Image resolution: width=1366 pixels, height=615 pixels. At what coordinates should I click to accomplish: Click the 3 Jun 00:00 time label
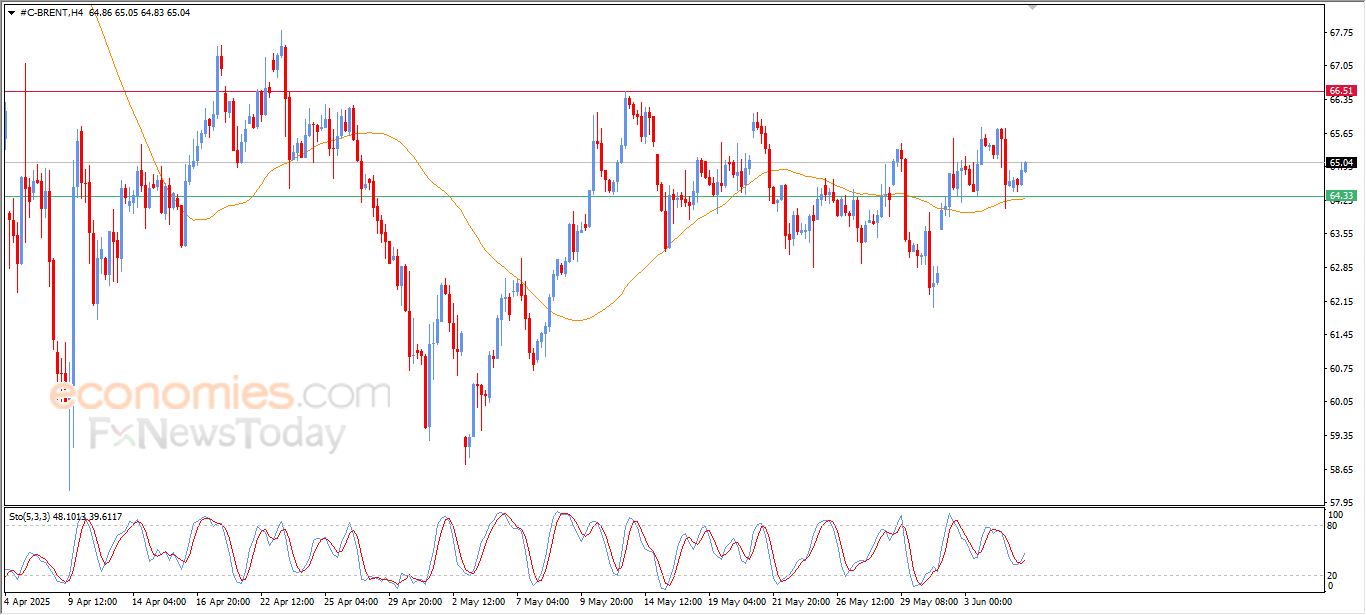coord(988,602)
